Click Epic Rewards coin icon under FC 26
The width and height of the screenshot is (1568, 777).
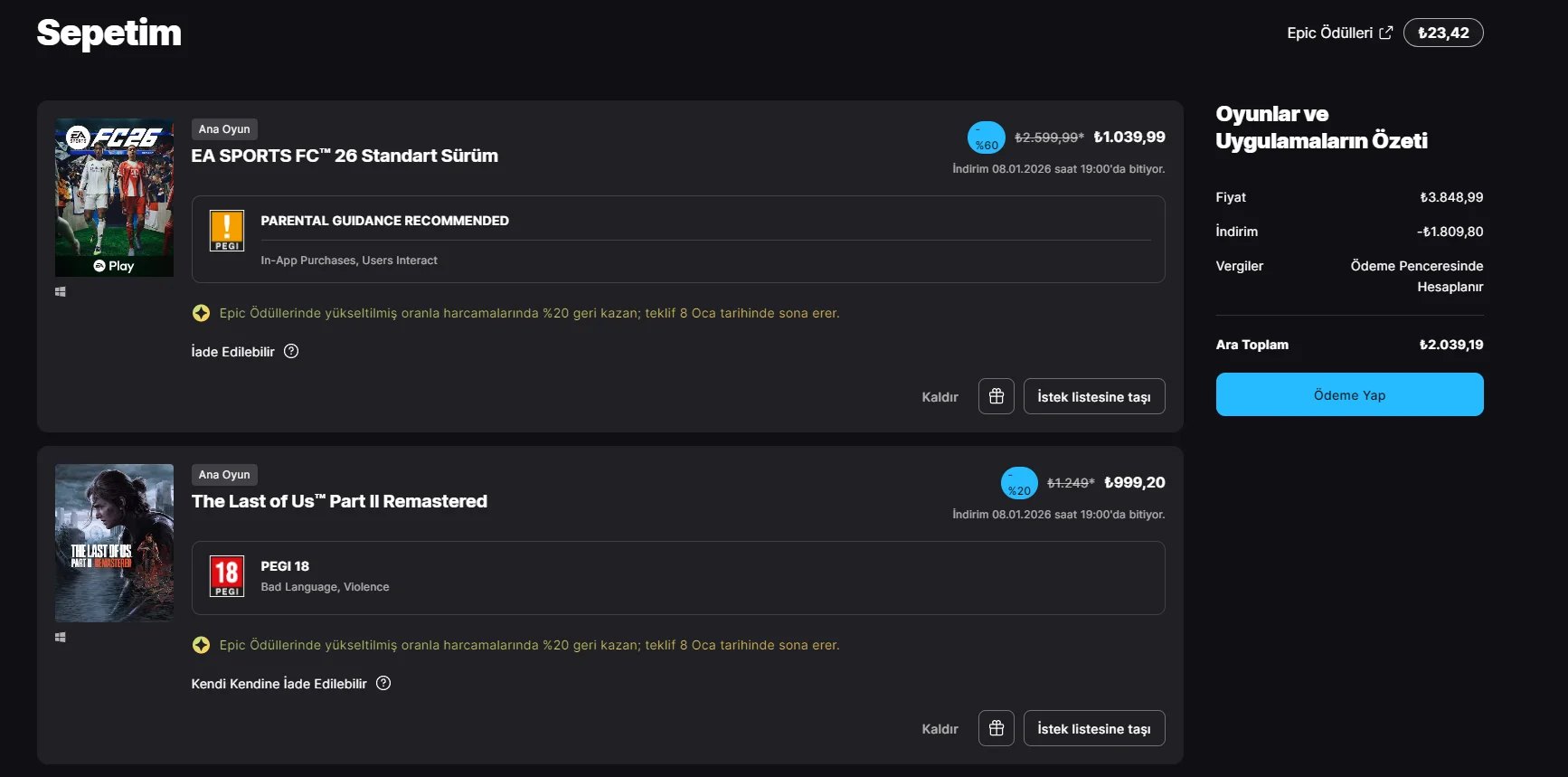201,313
